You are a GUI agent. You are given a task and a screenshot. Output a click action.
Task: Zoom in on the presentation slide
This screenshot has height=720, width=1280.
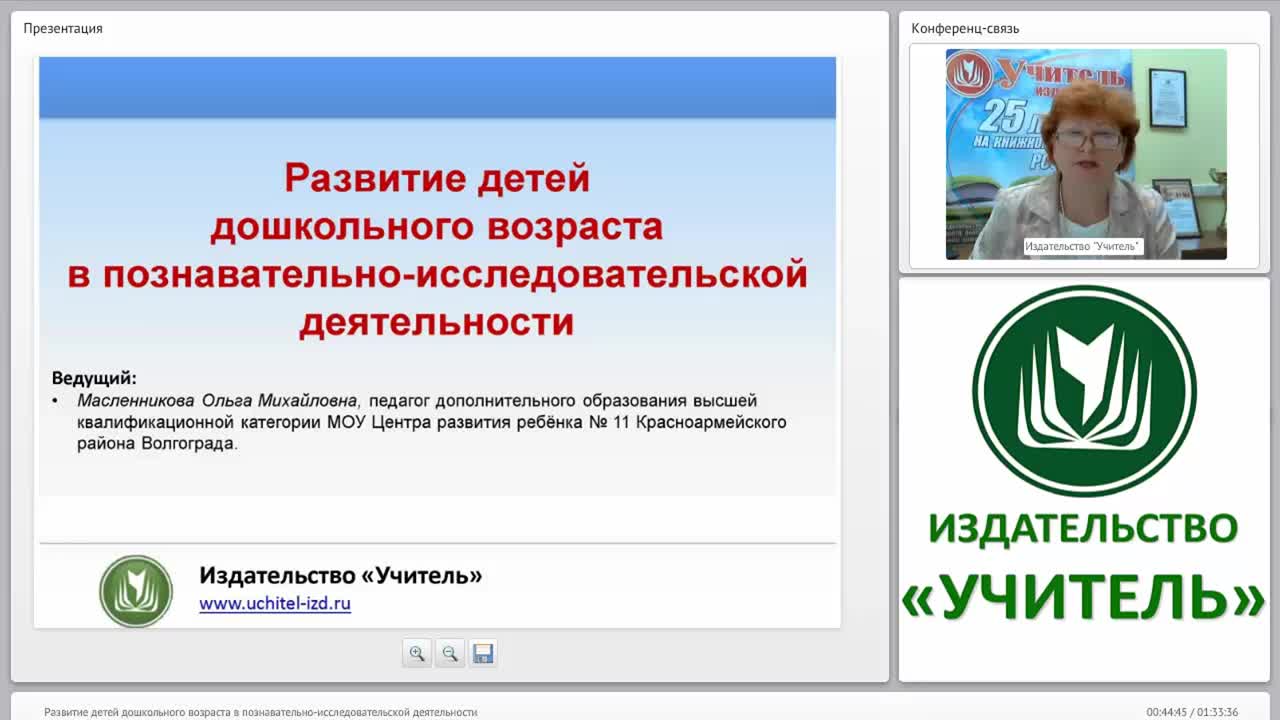[x=417, y=653]
